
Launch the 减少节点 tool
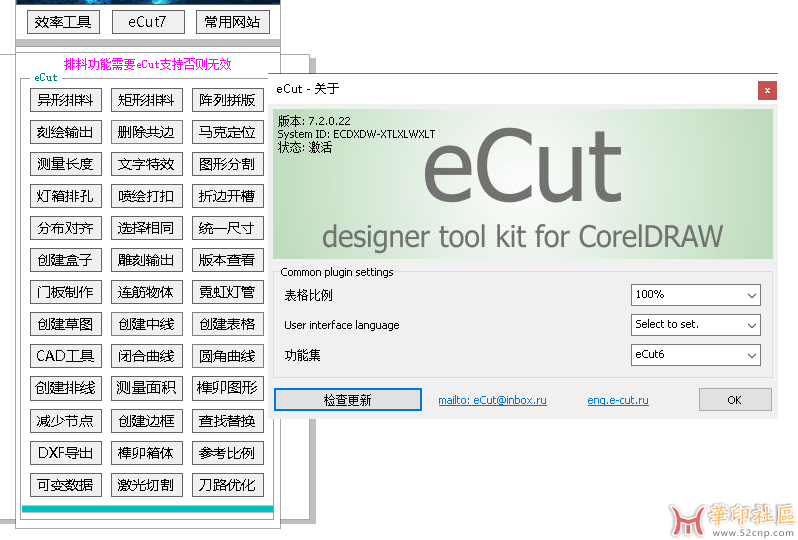click(66, 421)
